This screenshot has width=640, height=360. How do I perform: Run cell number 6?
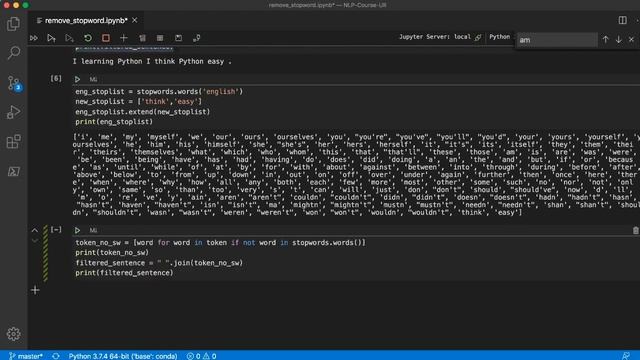[x=77, y=79]
